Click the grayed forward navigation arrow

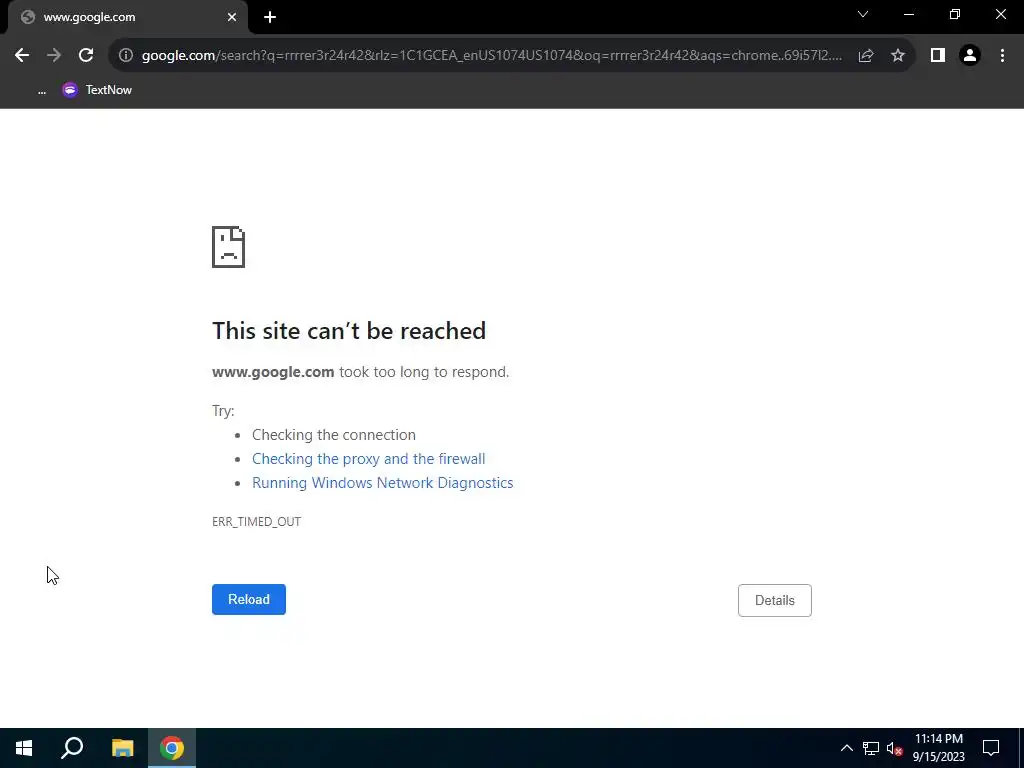point(54,56)
